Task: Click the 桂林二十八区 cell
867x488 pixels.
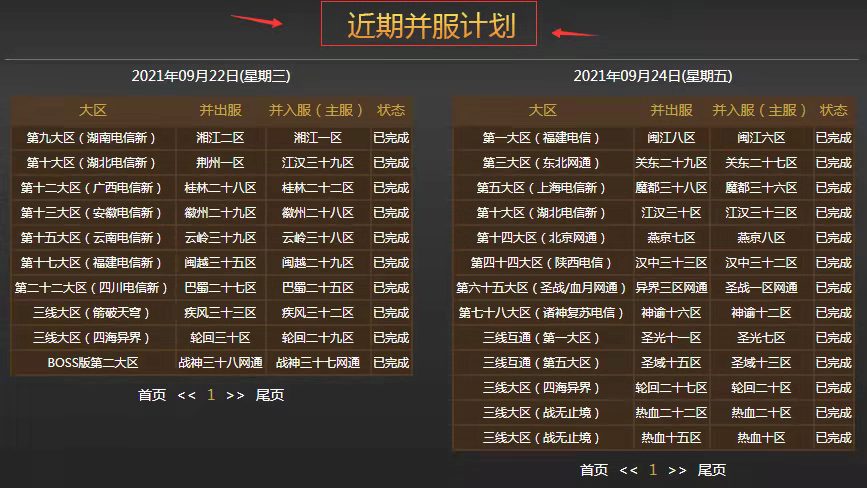Action: (220, 188)
